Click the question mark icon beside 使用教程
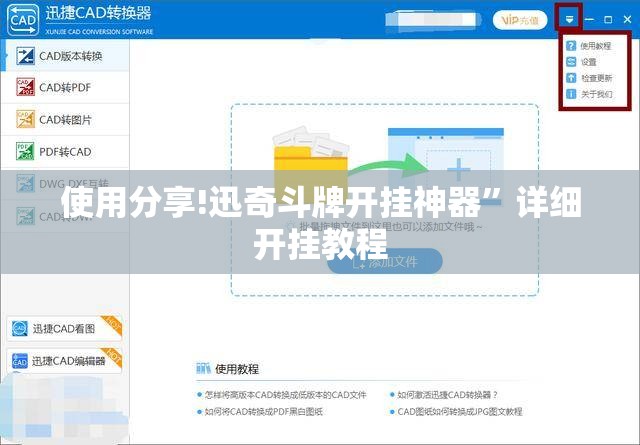Image resolution: width=640 pixels, height=445 pixels. pyautogui.click(x=571, y=46)
